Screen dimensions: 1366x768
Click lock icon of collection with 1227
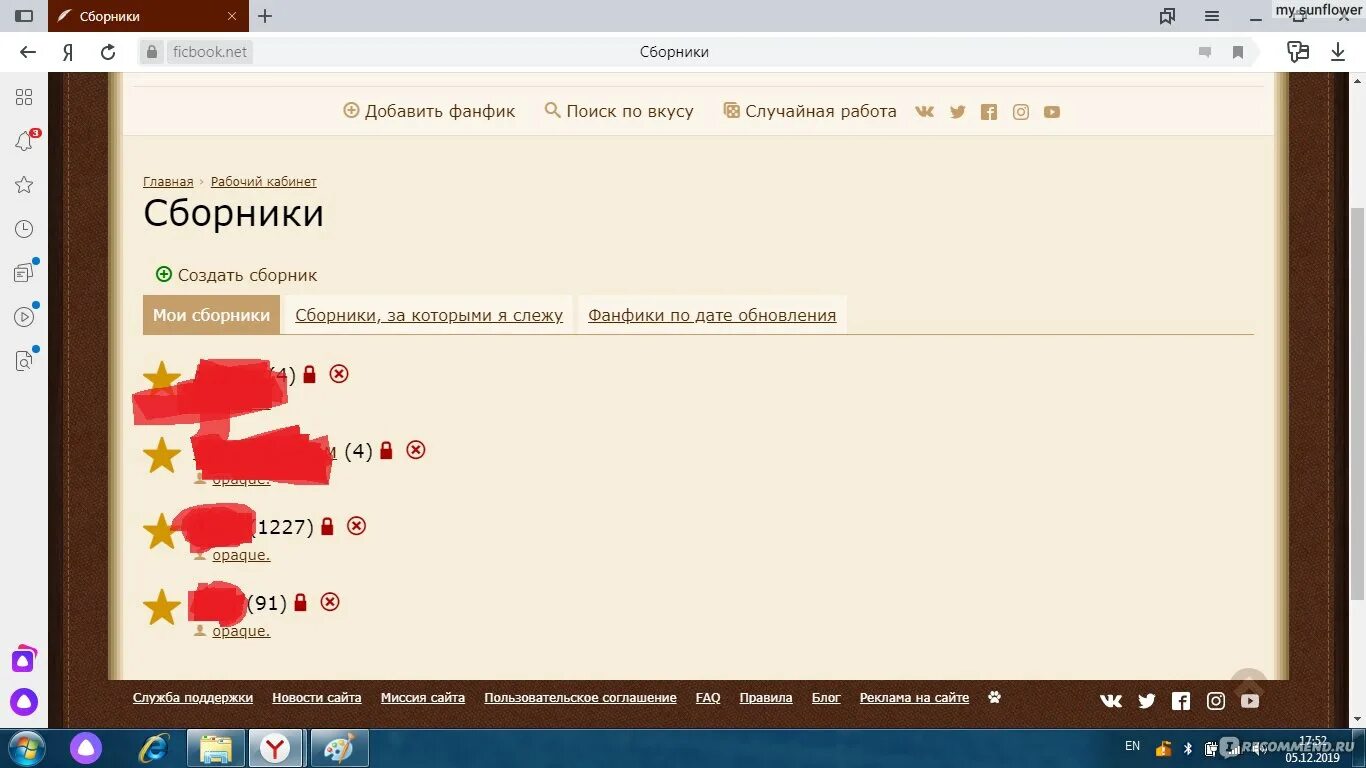click(327, 526)
